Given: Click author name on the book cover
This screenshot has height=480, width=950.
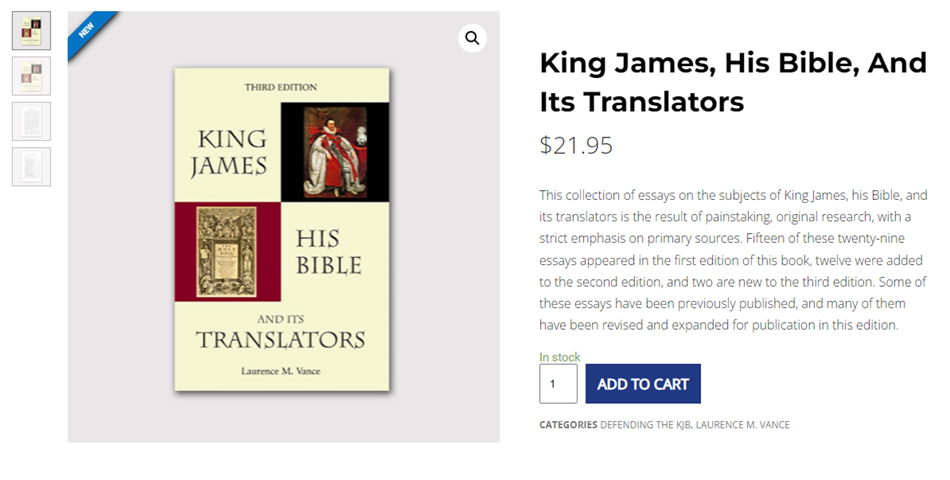Looking at the screenshot, I should [281, 371].
